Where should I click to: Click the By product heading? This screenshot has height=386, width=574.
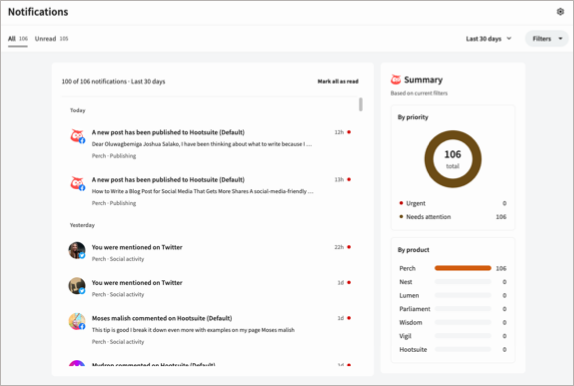coord(413,250)
